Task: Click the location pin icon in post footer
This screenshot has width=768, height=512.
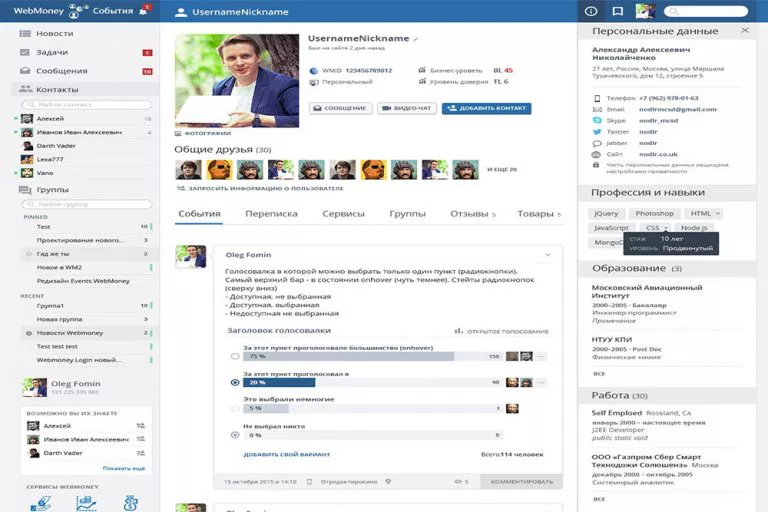Action: (388, 482)
